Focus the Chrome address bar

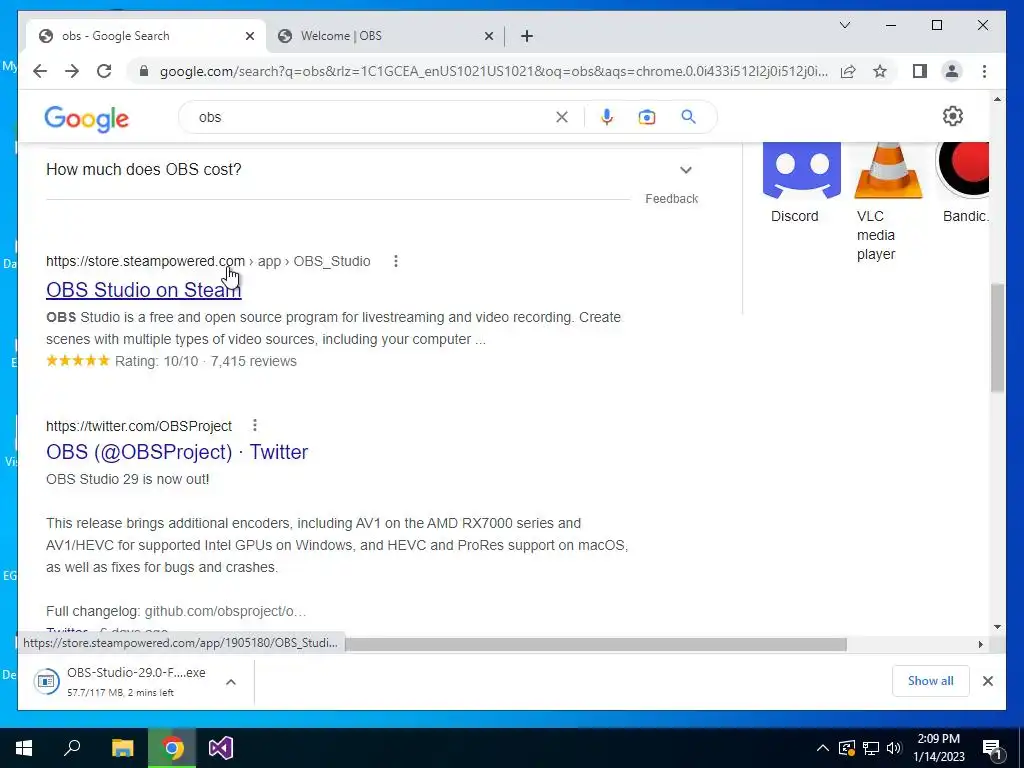coord(493,71)
